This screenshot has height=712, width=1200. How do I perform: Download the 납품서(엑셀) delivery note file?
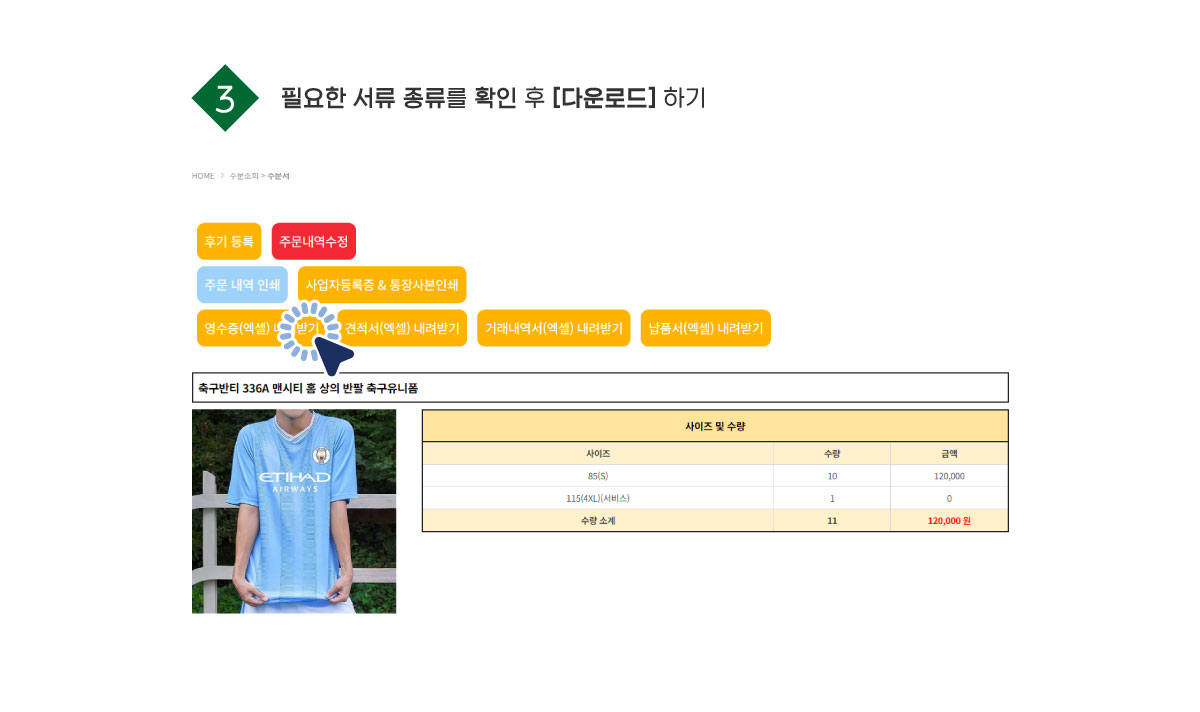[706, 328]
